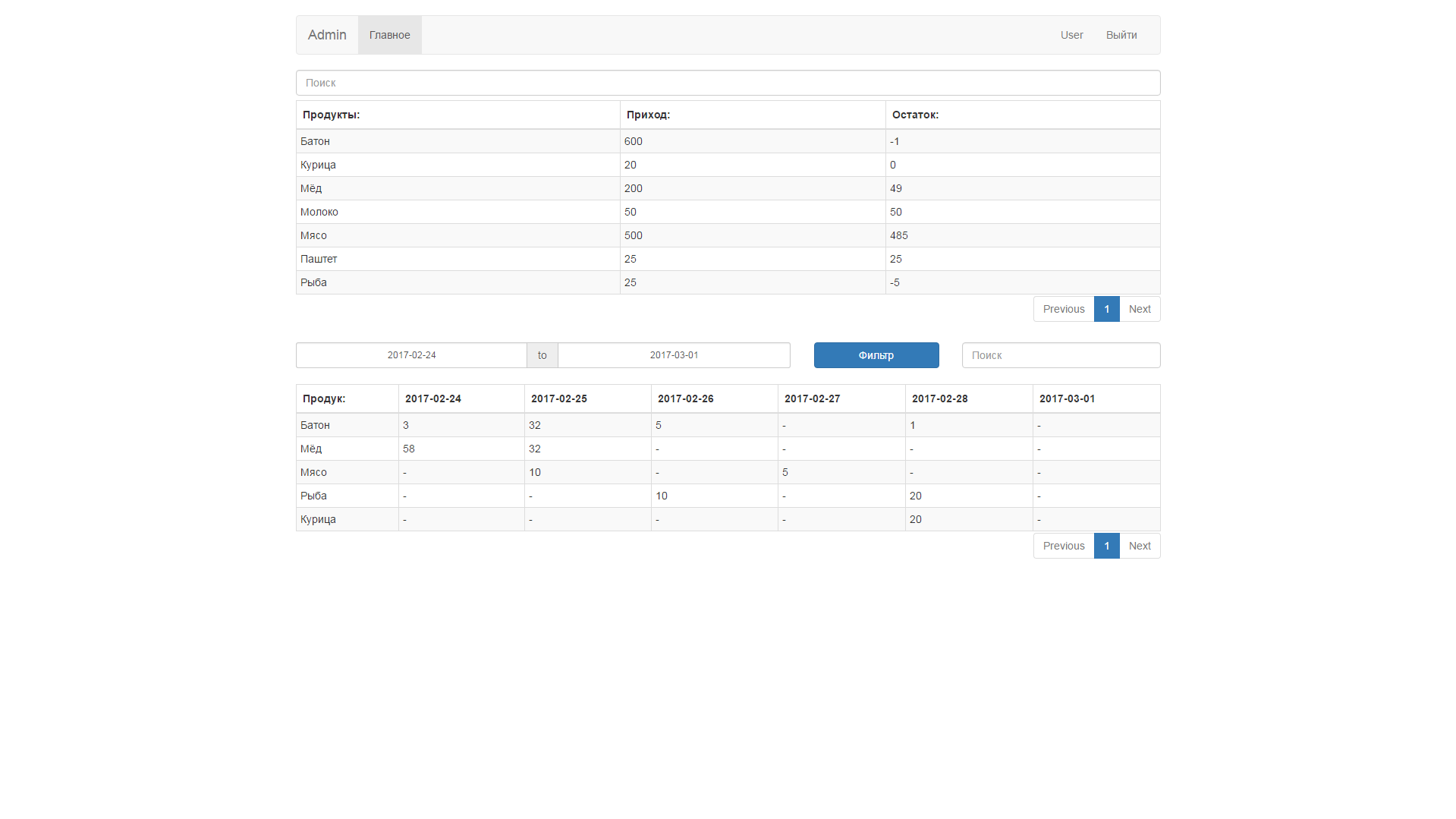Viewport: 1456px width, 819px height.
Task: Sort by Остаток column header
Action: click(1023, 115)
